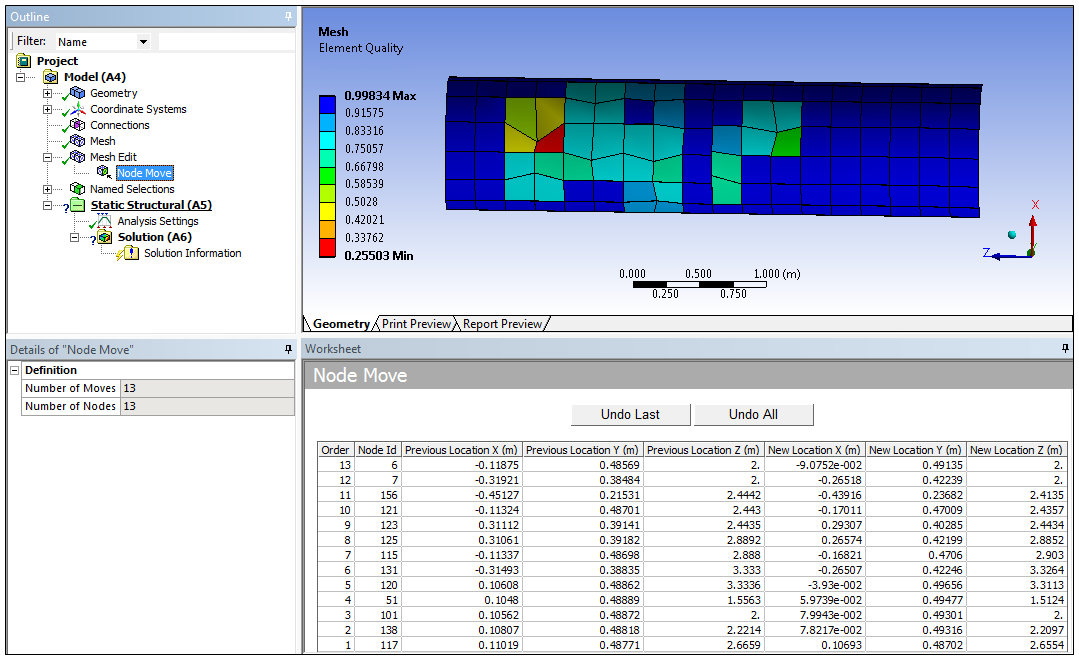
Task: Click the Solution Information icon
Action: pos(130,253)
